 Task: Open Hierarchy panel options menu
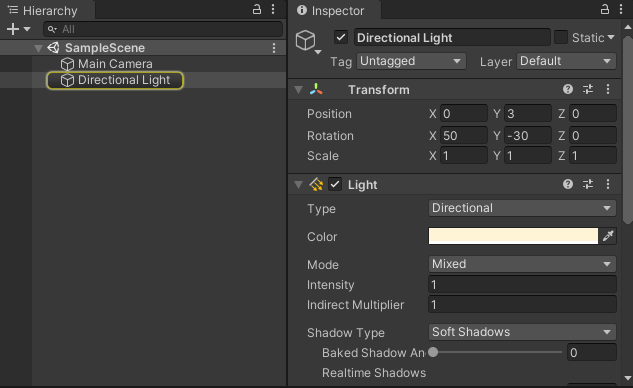273,9
